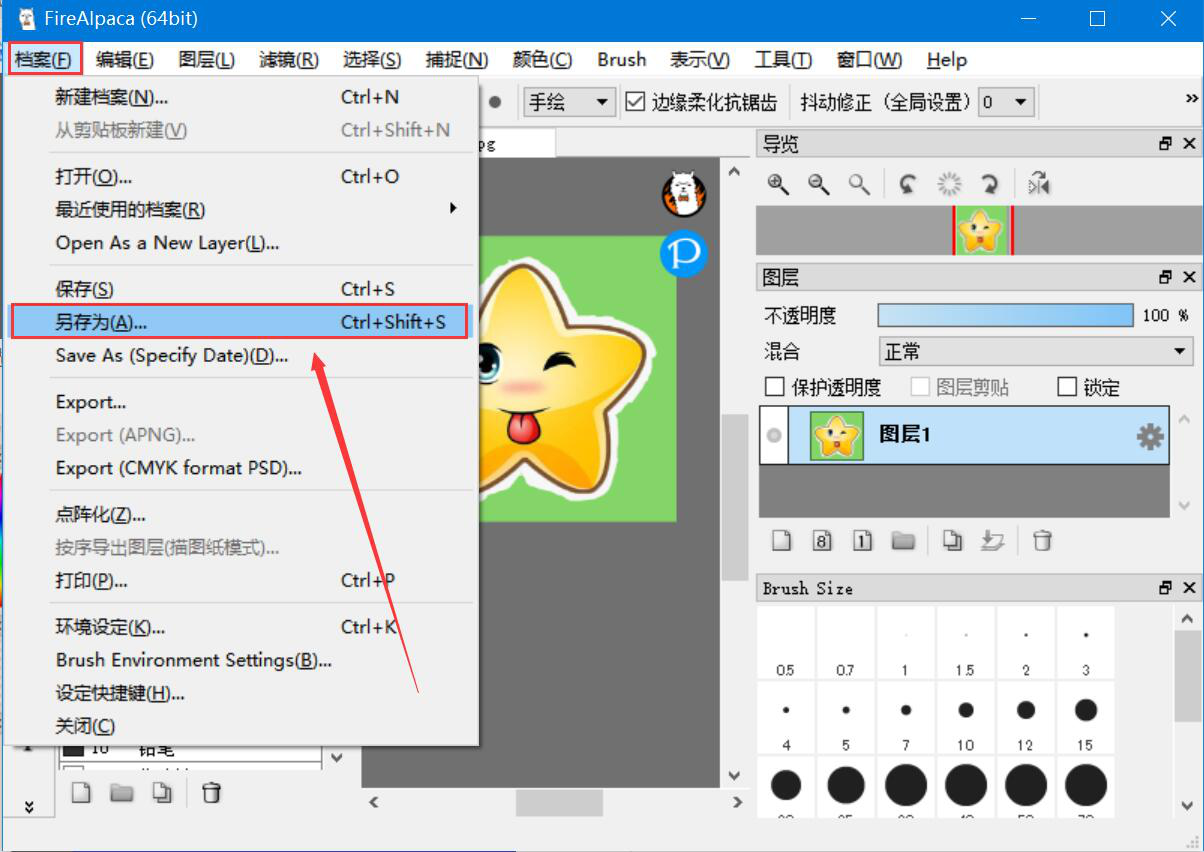
Task: Add a new 8-bit layer
Action: click(822, 541)
